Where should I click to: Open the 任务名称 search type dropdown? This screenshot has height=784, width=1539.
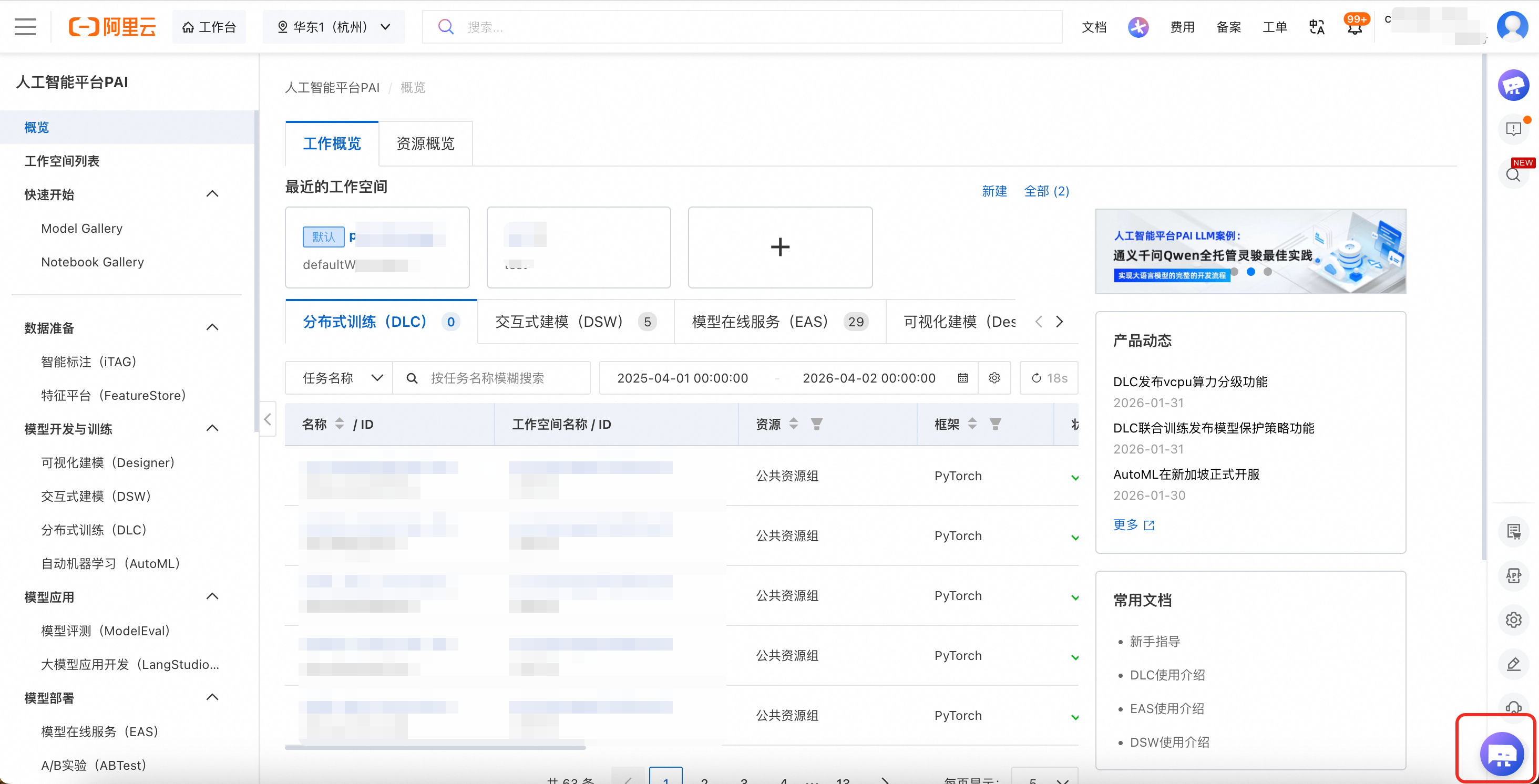tap(338, 378)
